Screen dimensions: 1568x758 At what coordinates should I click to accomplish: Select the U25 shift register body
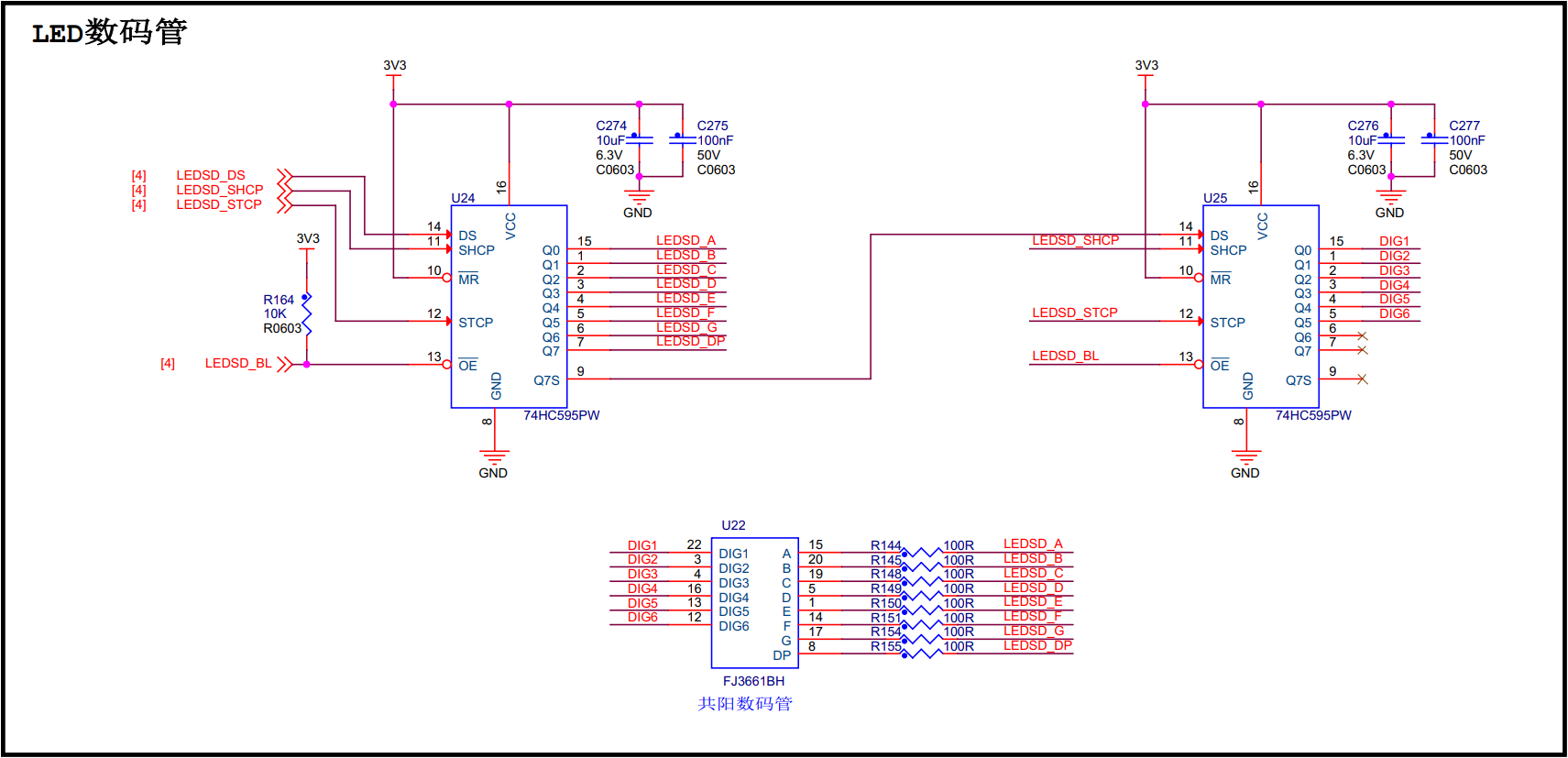pos(1261,307)
